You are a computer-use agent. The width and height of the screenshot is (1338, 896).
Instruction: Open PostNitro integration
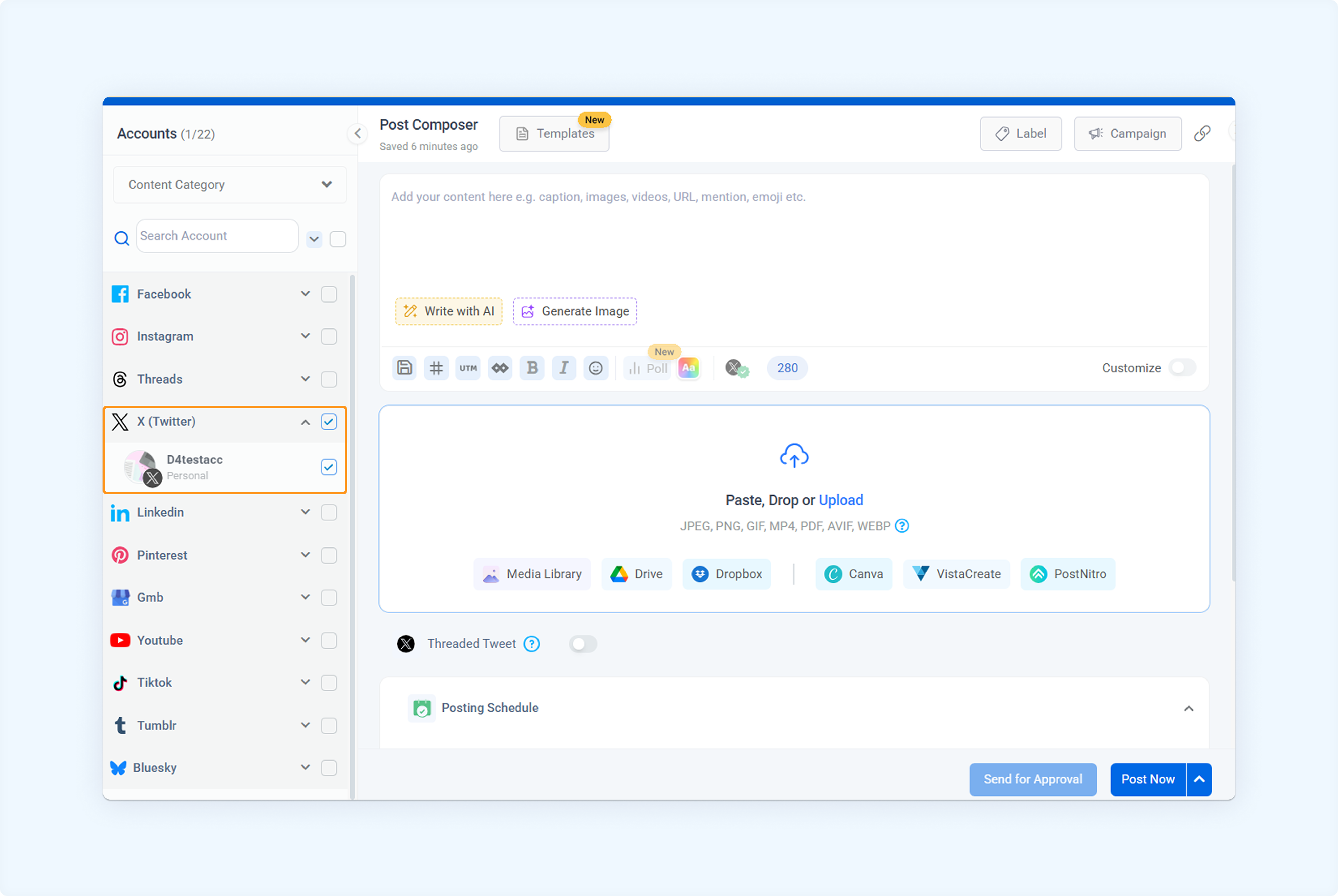pos(1068,574)
